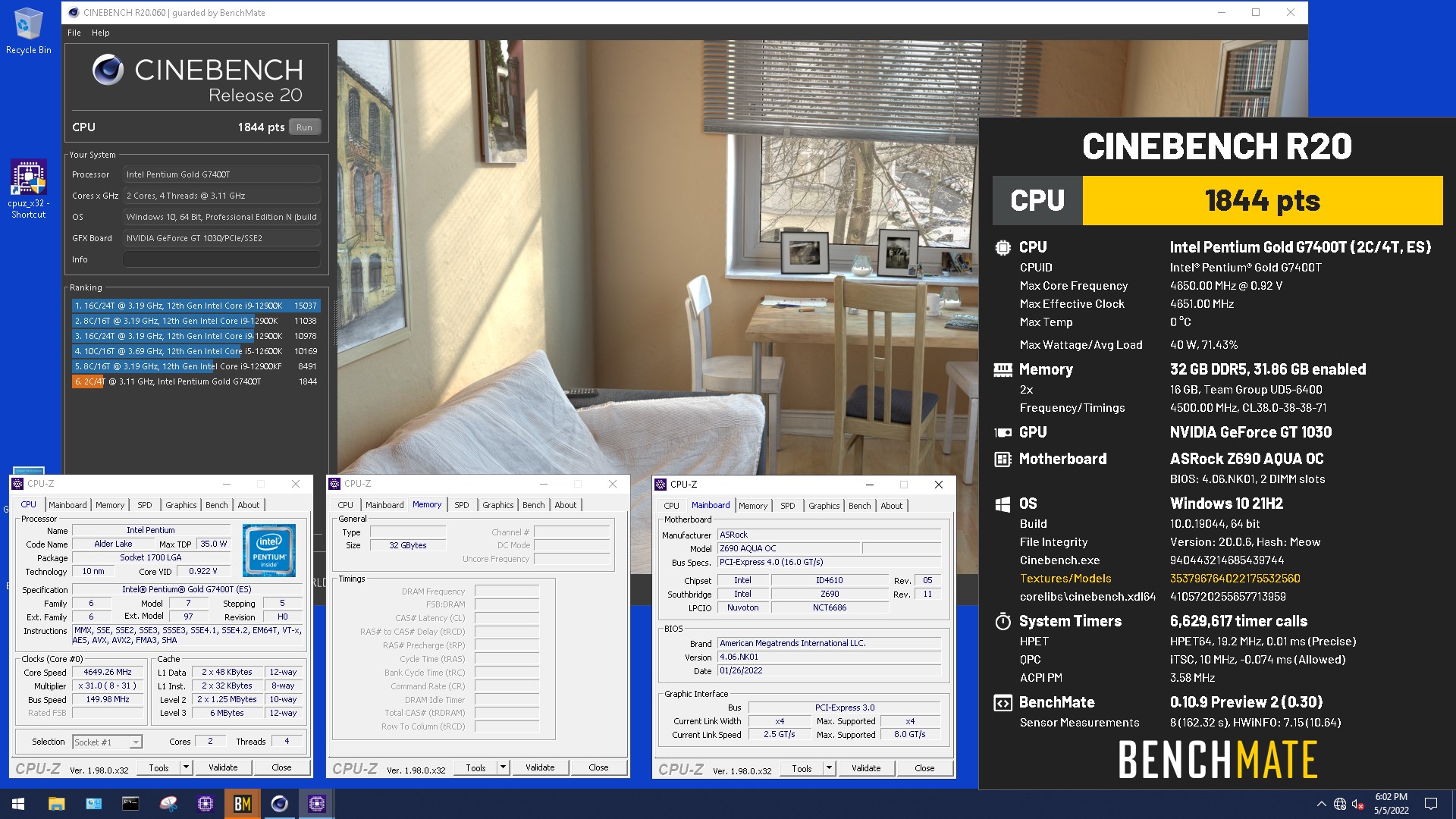
Task: Switch to the CPU tab in the CPU-Z Mainboard window
Action: click(672, 506)
